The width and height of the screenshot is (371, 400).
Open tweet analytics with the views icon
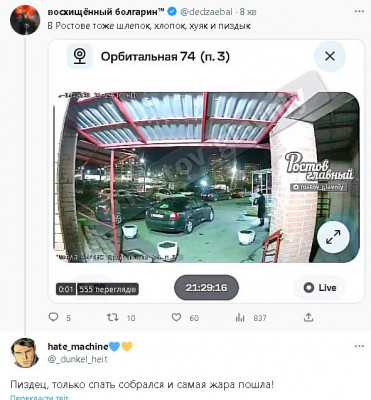click(240, 318)
